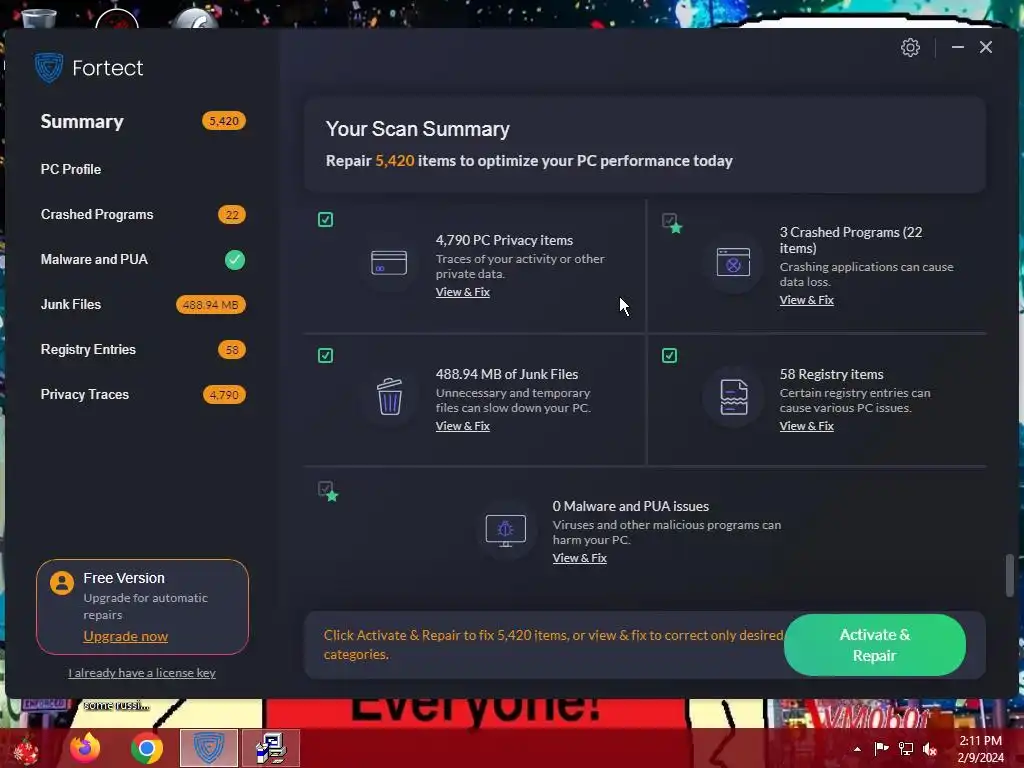Toggle the Crashed Programs premium checkbox
The width and height of the screenshot is (1024, 768).
(671, 222)
